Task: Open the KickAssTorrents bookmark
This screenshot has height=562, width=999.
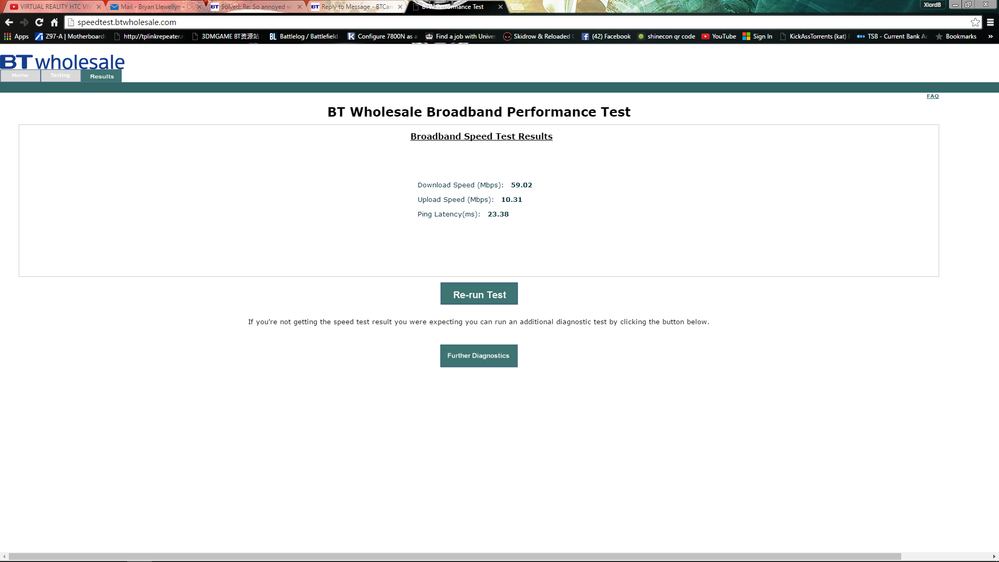Action: (x=814, y=36)
